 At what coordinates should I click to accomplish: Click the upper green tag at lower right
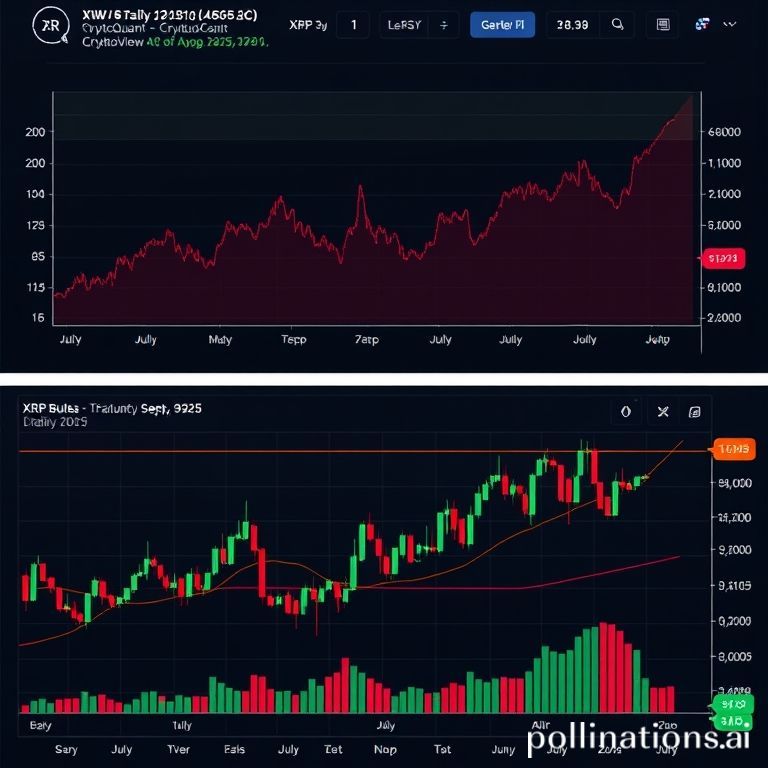click(x=733, y=704)
